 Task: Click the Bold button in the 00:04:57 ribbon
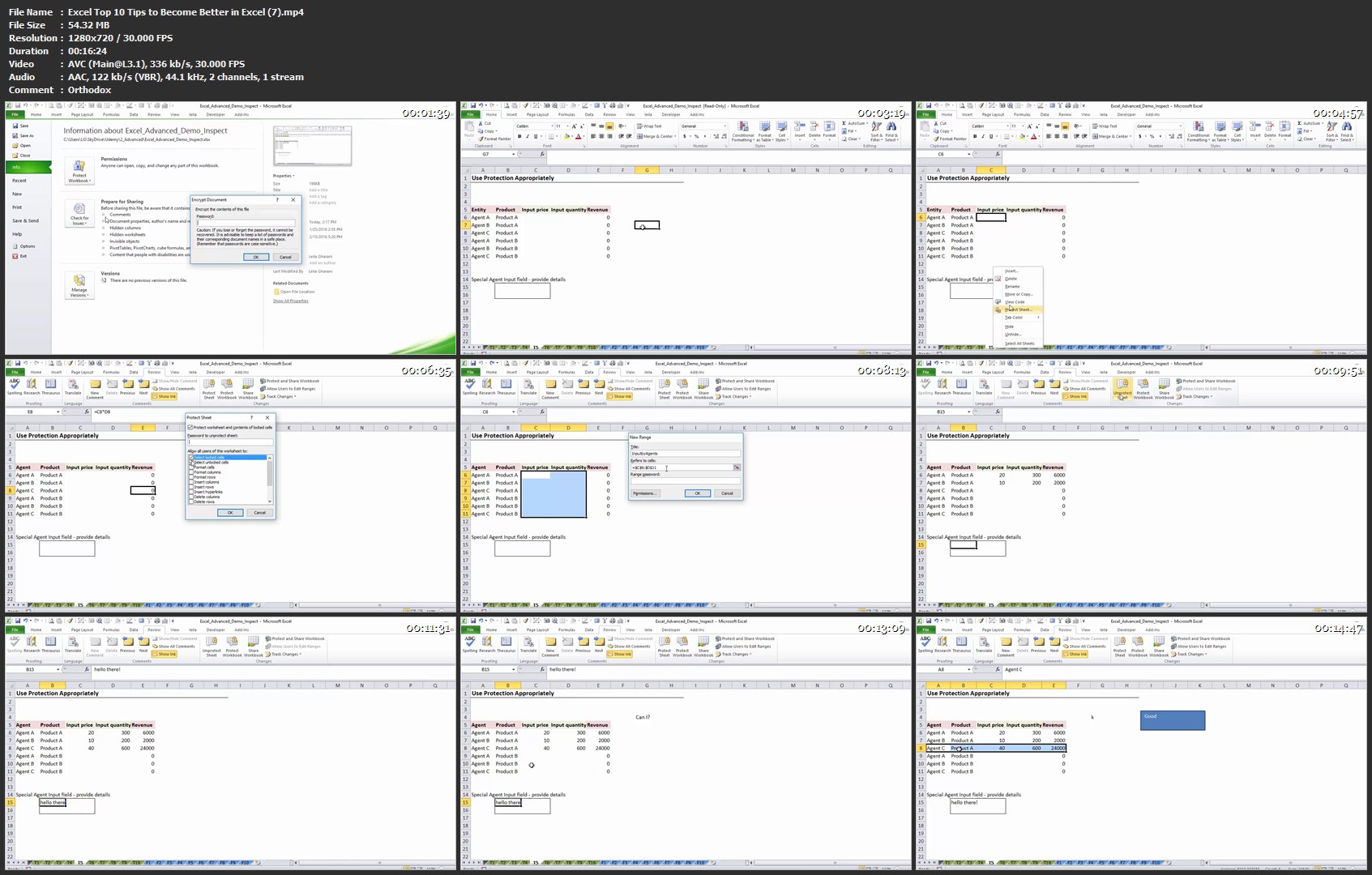pos(975,136)
